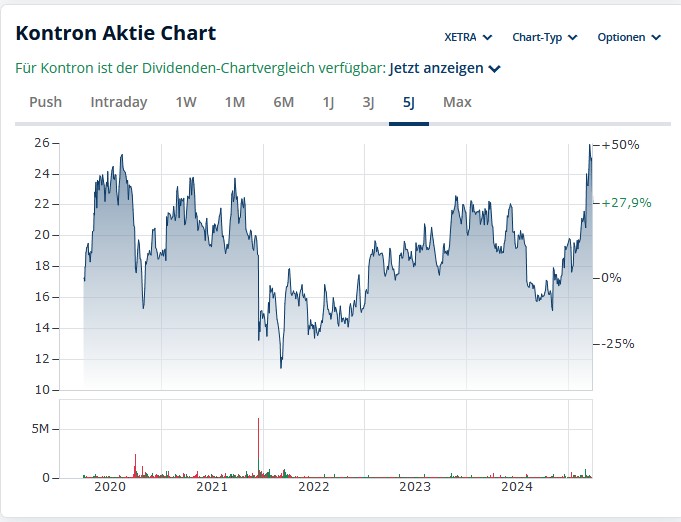Click the chart peak near +50%

tap(589, 147)
